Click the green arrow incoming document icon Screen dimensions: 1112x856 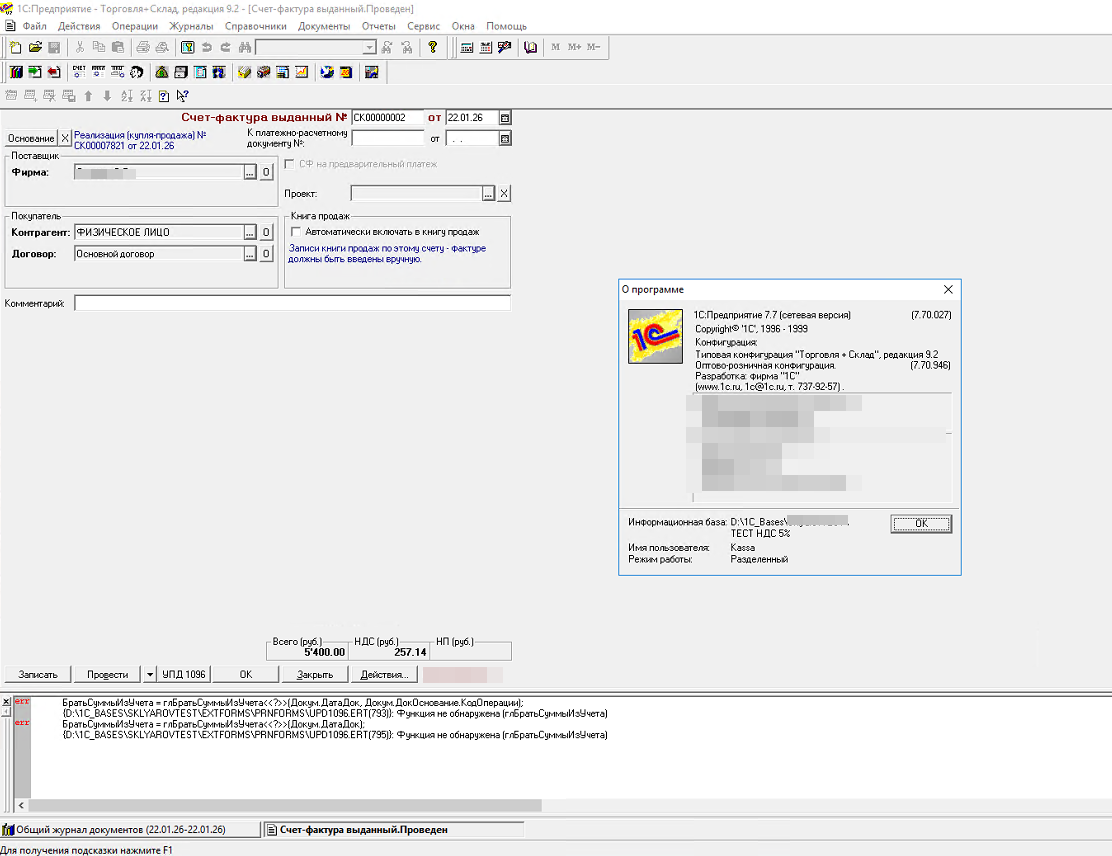point(35,72)
